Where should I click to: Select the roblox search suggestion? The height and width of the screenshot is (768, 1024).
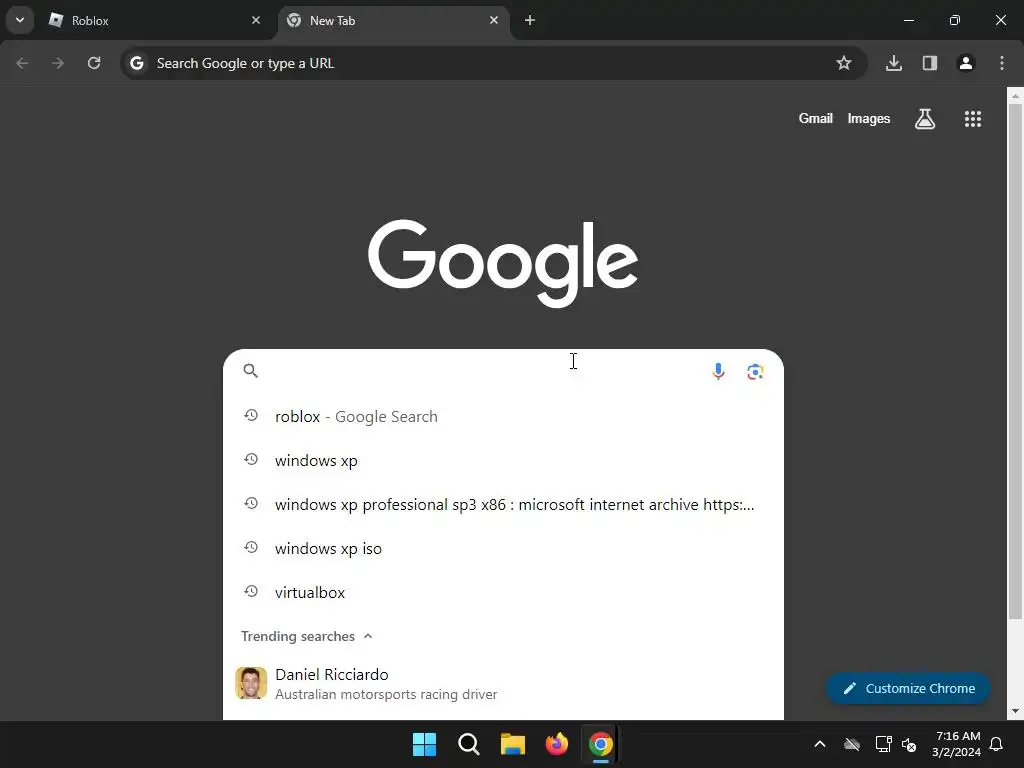point(503,417)
